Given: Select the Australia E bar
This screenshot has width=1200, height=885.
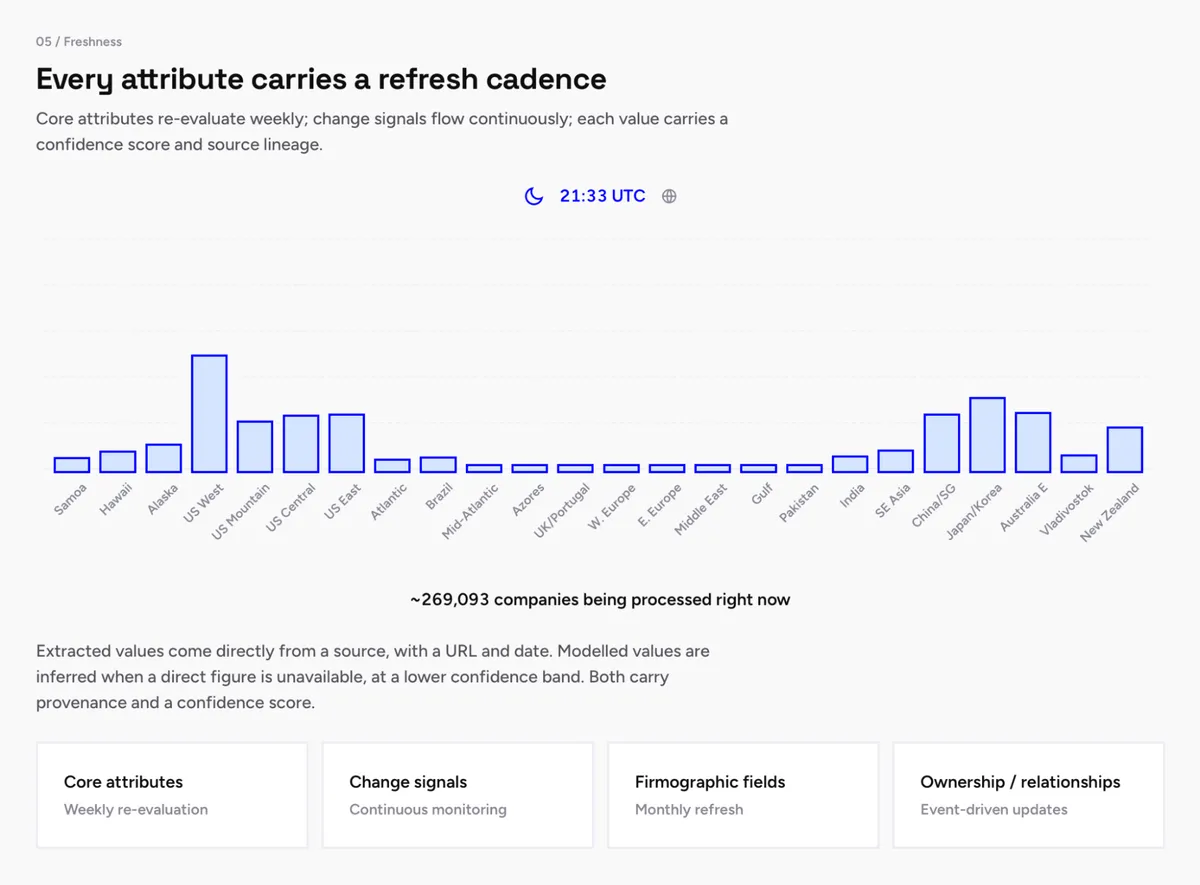Looking at the screenshot, I should click(x=1033, y=442).
